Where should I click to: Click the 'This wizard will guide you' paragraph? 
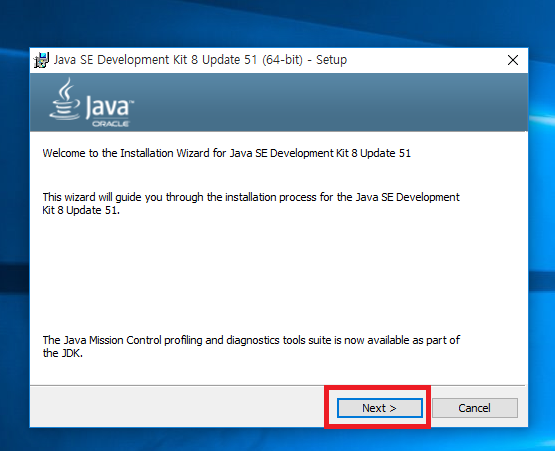tap(251, 204)
